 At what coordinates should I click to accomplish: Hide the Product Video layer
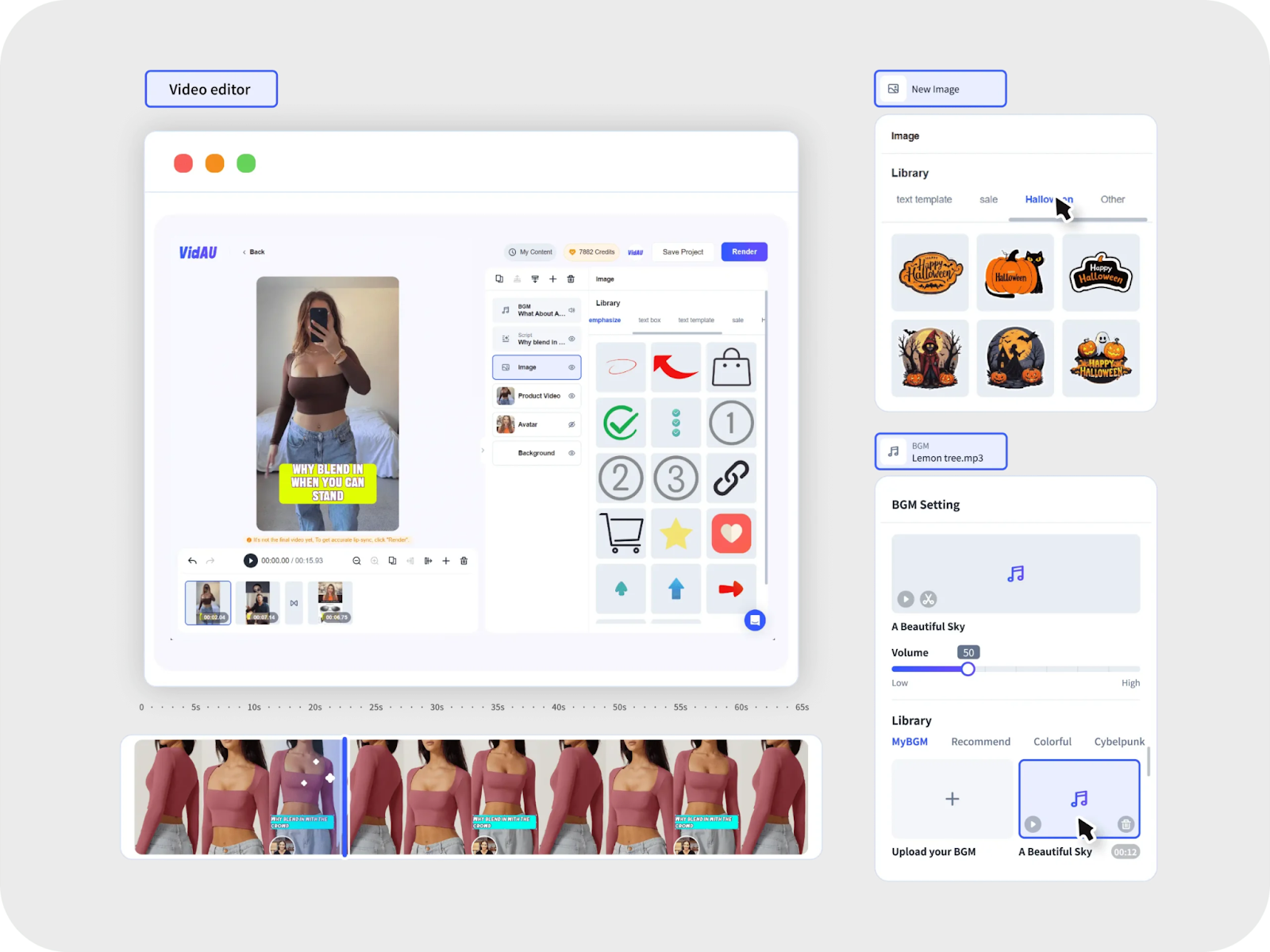pyautogui.click(x=571, y=396)
